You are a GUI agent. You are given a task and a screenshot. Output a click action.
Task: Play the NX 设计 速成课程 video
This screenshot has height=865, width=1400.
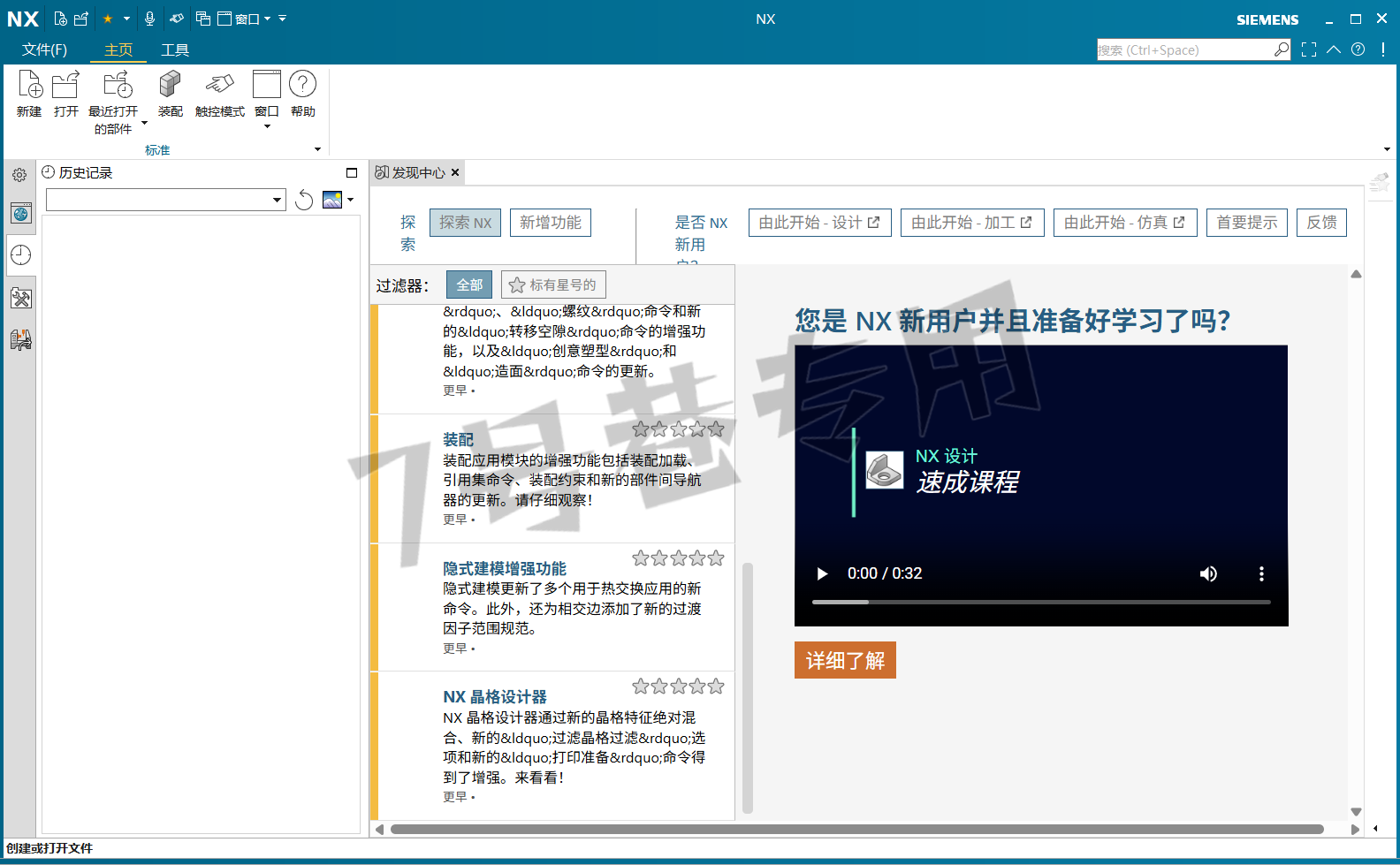tap(822, 573)
